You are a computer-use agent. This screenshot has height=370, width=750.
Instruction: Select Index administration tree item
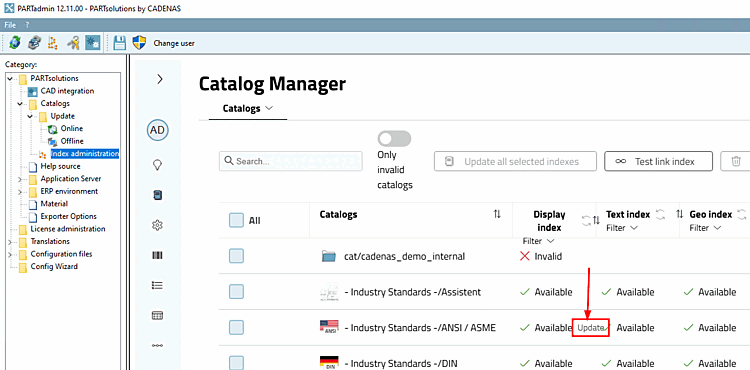(85, 153)
